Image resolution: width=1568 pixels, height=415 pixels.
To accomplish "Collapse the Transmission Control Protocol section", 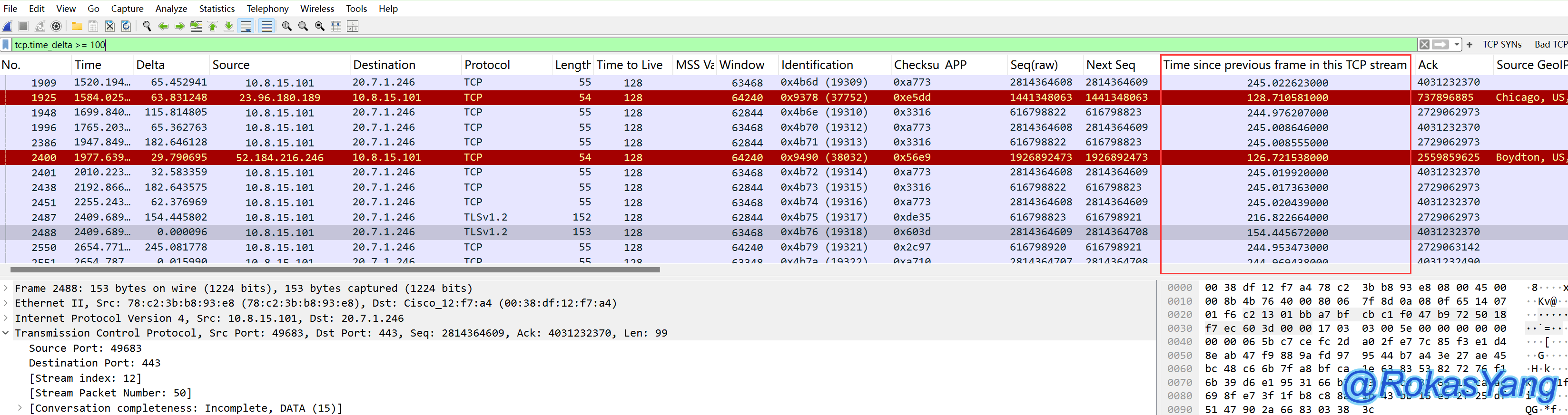I will point(6,333).
